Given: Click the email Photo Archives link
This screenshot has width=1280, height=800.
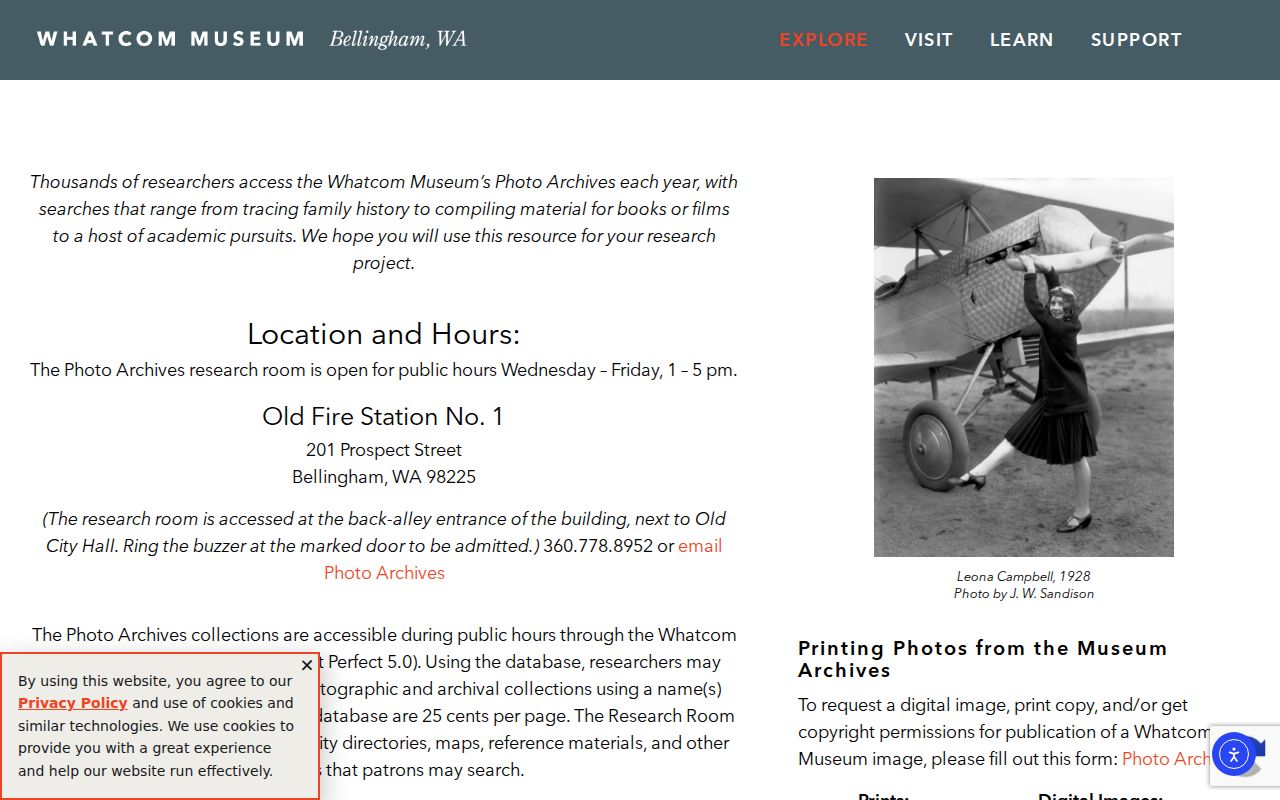Looking at the screenshot, I should [x=523, y=559].
